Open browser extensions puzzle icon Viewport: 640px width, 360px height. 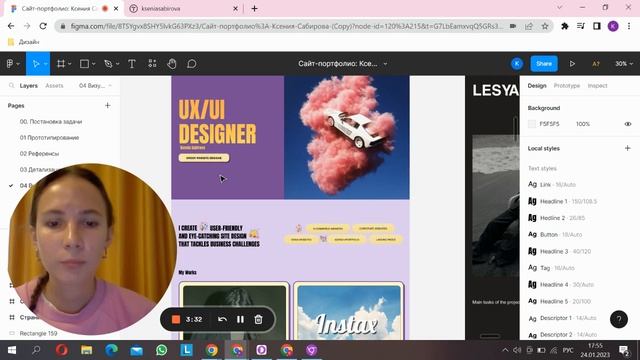(565, 26)
